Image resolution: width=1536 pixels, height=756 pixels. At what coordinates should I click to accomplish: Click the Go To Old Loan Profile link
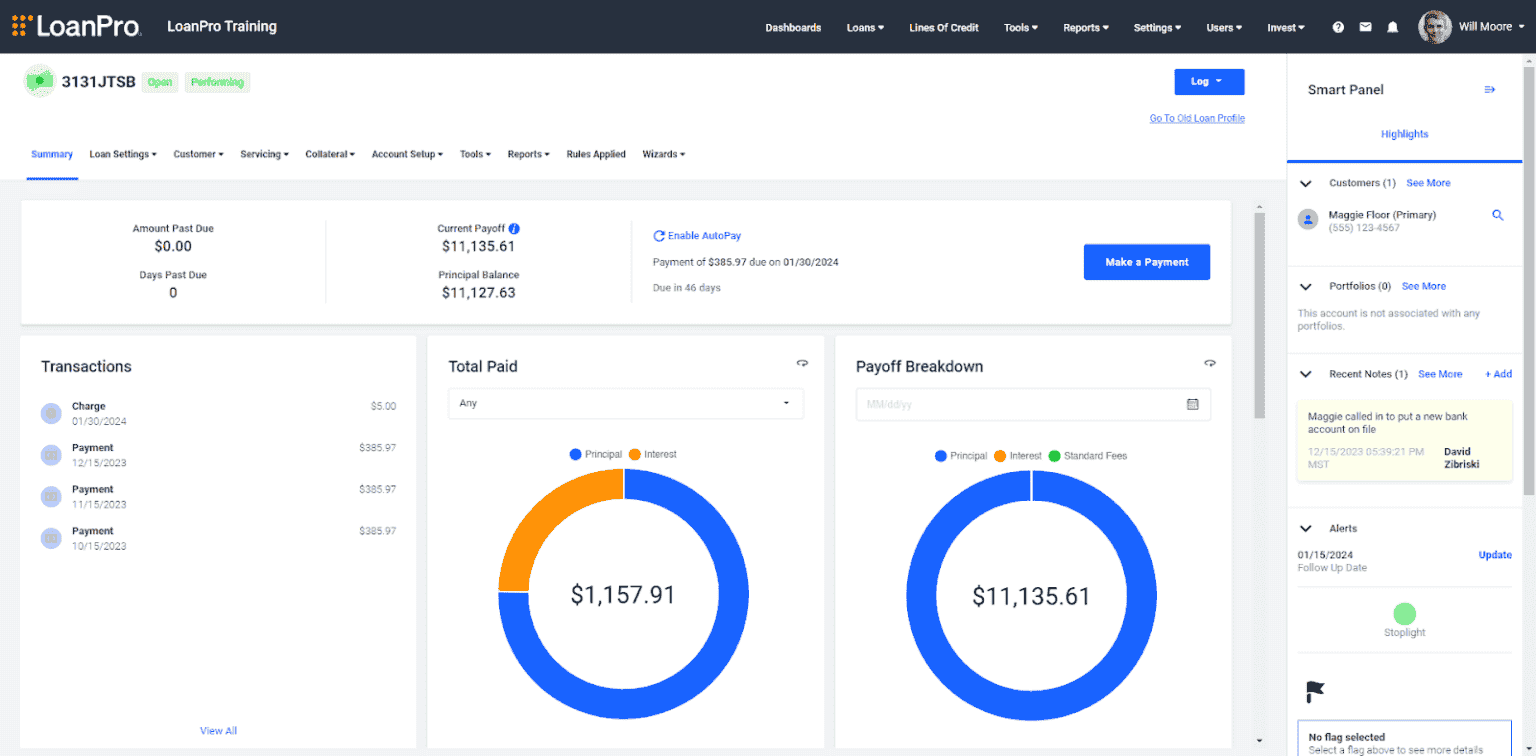tap(1197, 118)
